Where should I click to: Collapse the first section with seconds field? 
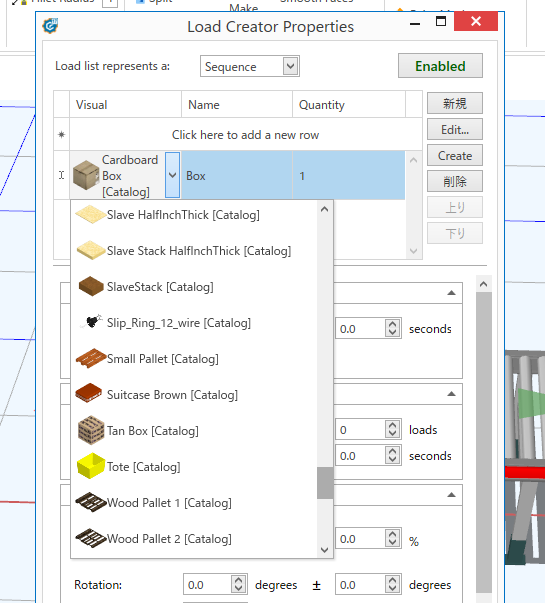pos(451,293)
